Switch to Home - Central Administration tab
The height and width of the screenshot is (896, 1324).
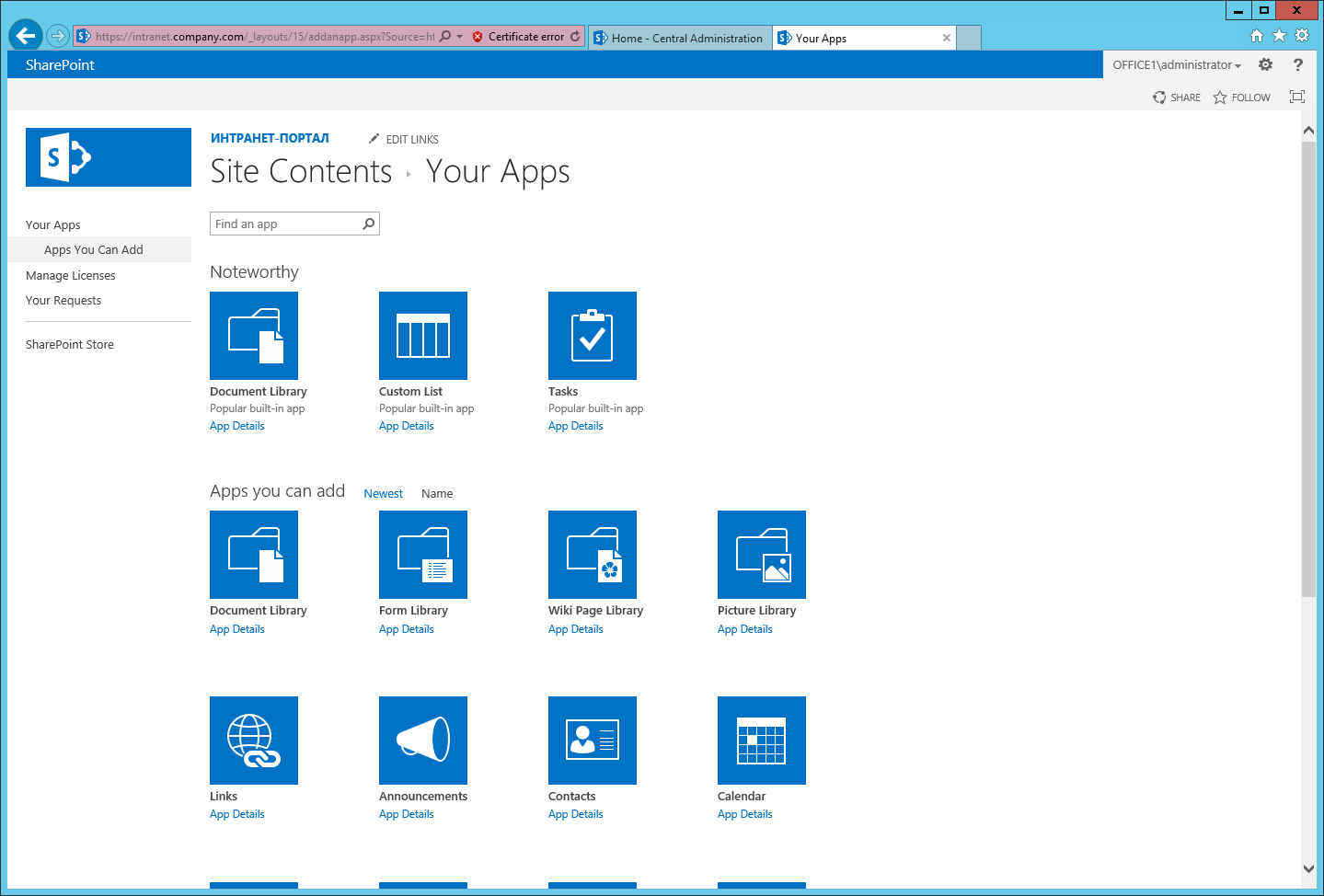(679, 38)
